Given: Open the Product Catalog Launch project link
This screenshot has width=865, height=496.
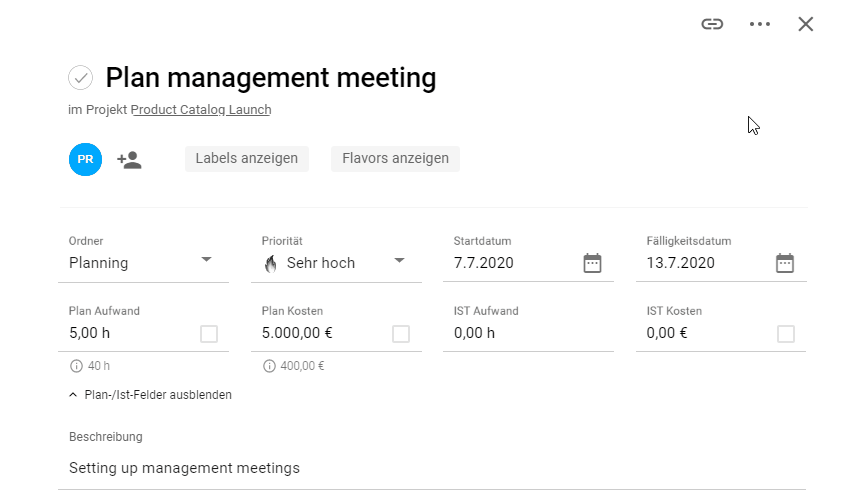Looking at the screenshot, I should pos(201,110).
